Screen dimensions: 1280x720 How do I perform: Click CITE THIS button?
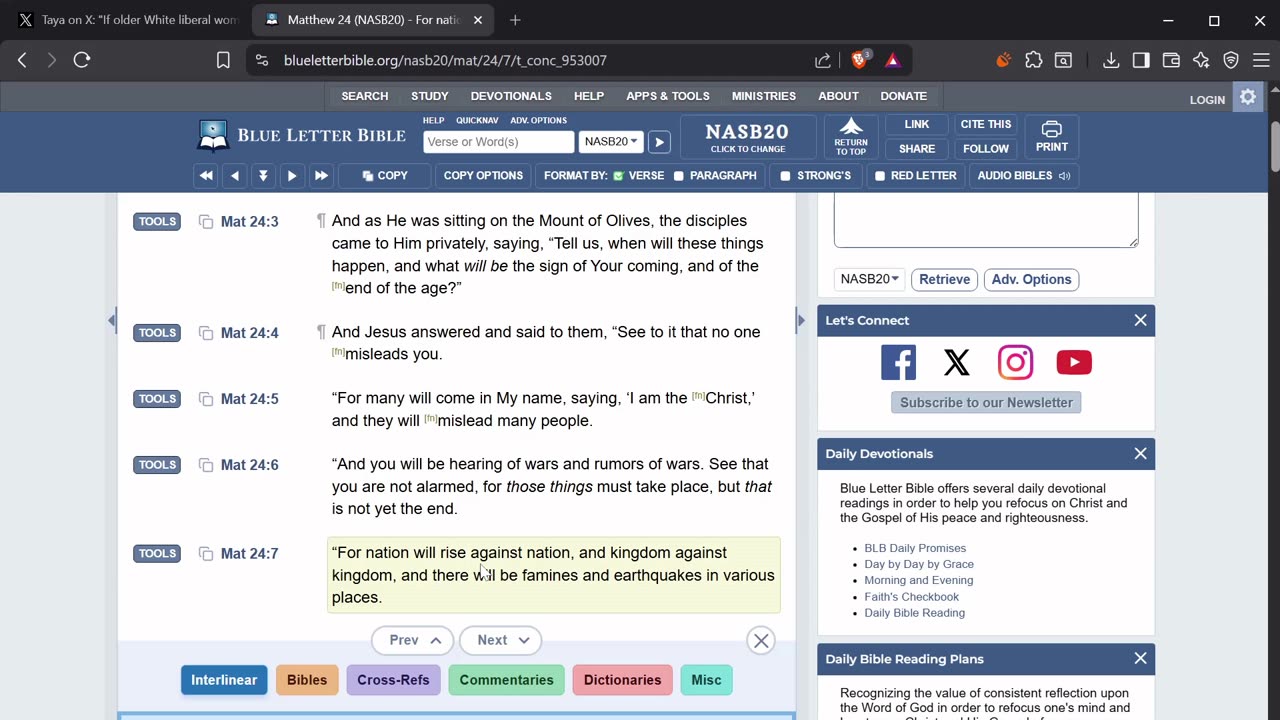986,124
